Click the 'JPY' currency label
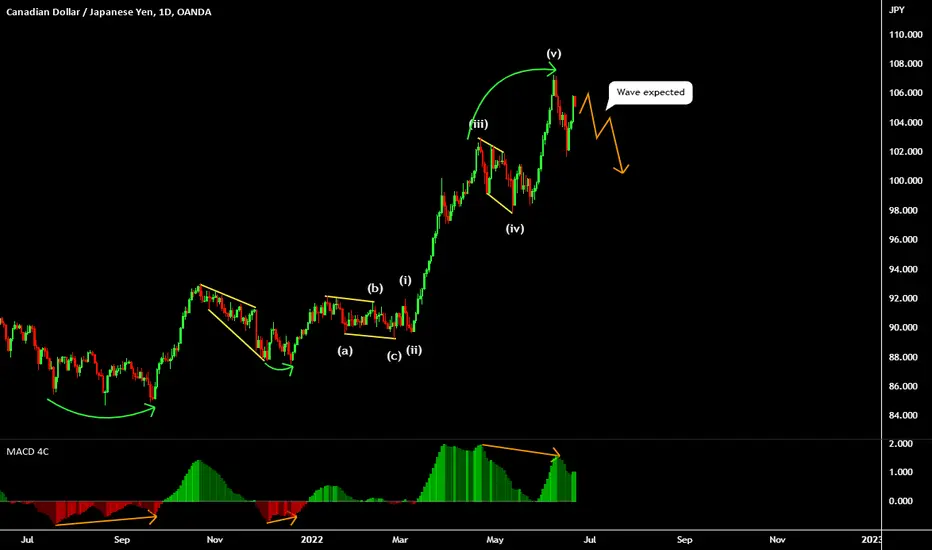Image resolution: width=932 pixels, height=550 pixels. point(896,10)
